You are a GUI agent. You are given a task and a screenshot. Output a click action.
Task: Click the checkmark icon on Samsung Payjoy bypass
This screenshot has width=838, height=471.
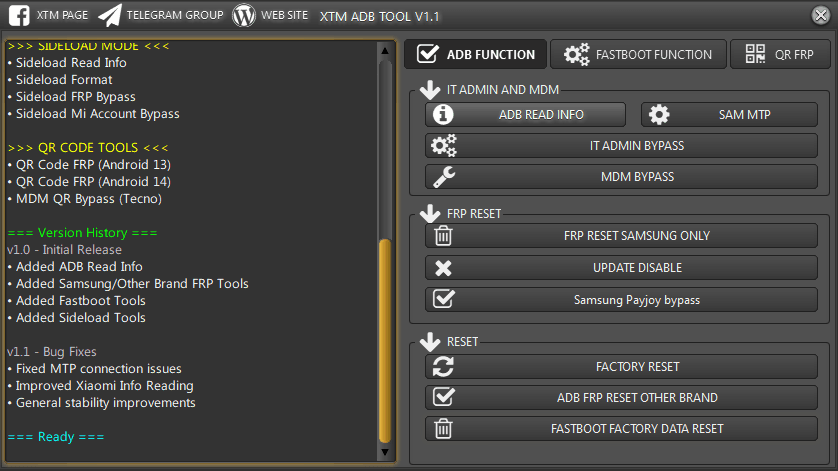click(444, 299)
